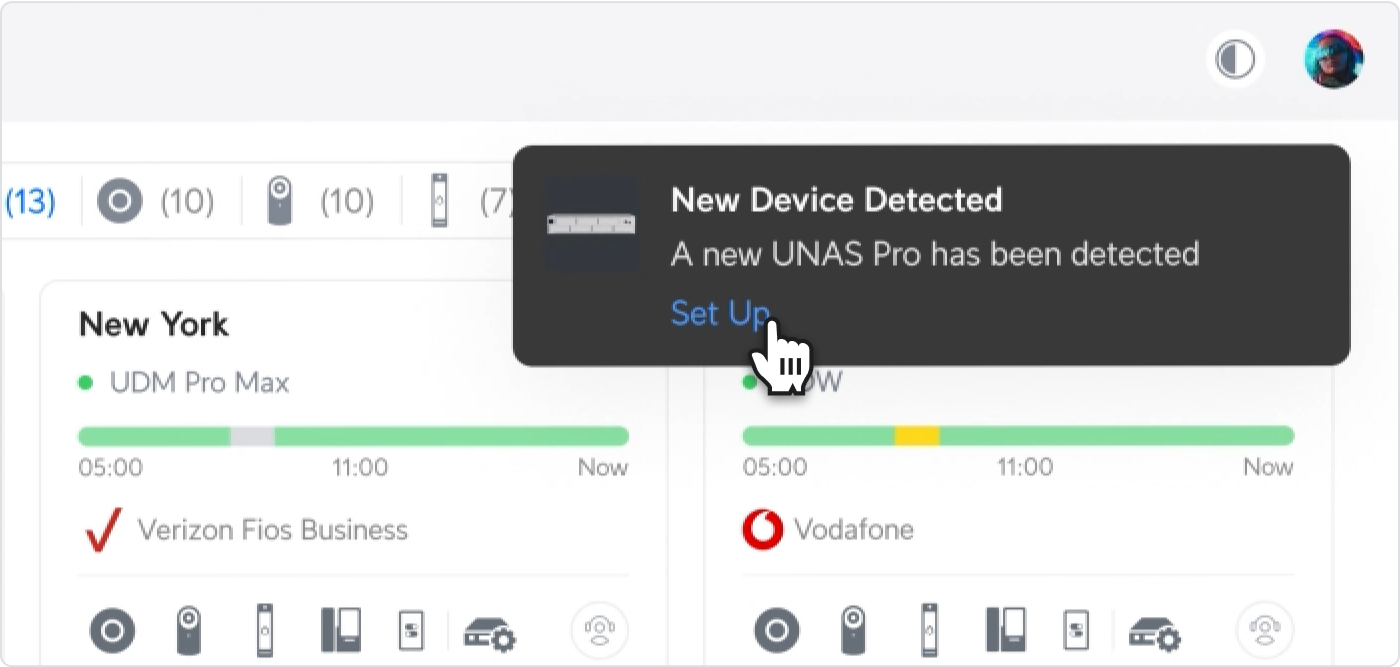The width and height of the screenshot is (1400, 667).
Task: Open console settings icon in Vodafone card
Action: 1155,632
